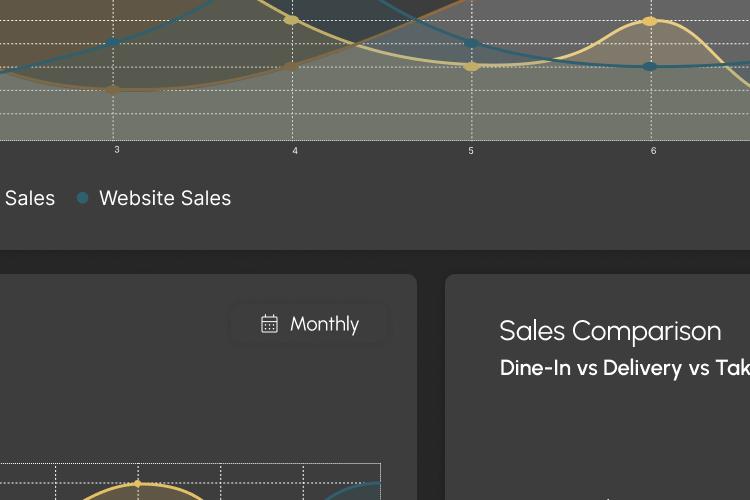Toggle the teal Website Sales legend dot

pos(82,198)
